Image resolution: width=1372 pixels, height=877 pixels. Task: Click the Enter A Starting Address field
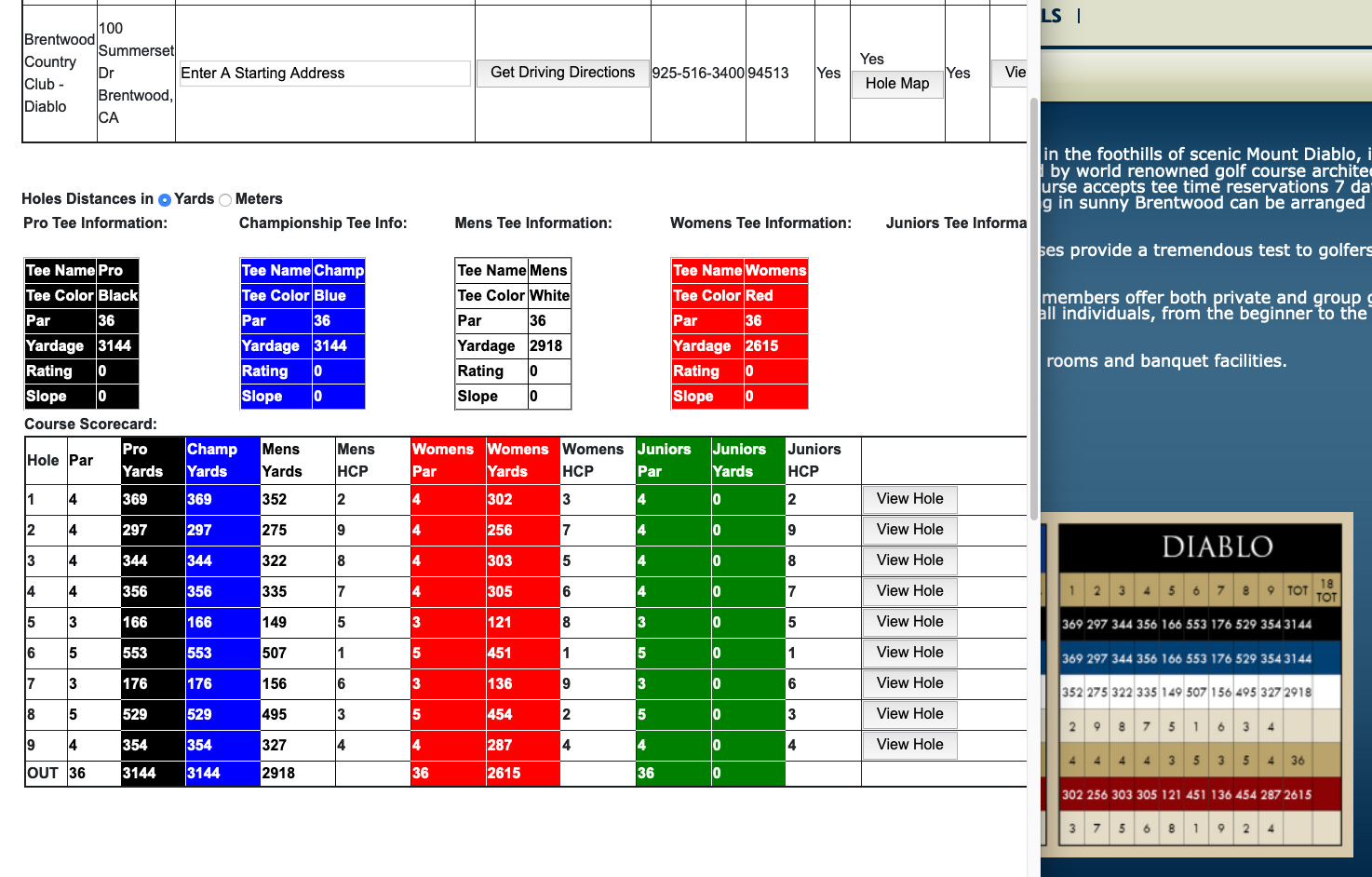[x=325, y=74]
